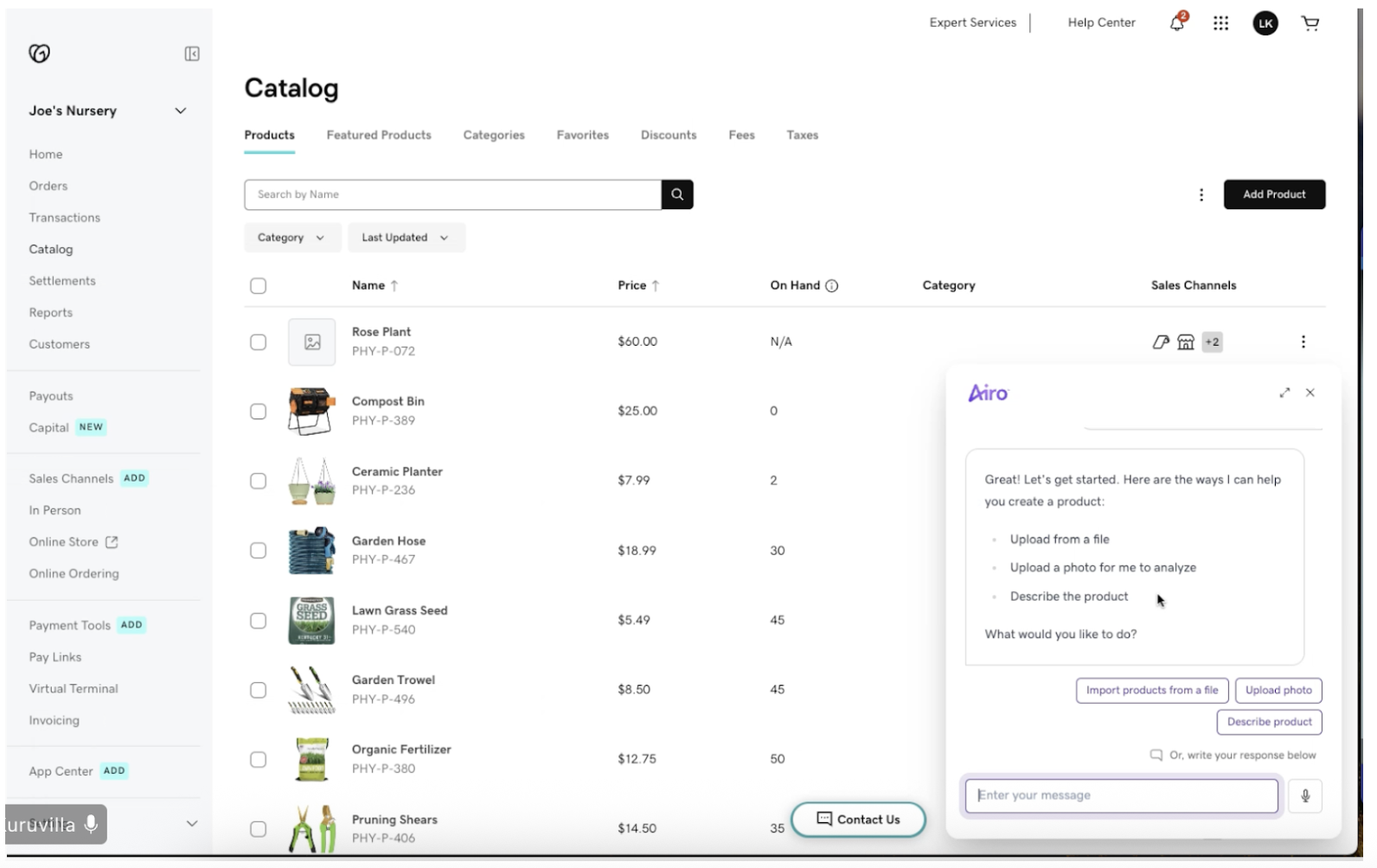Open the shopping cart

tap(1310, 23)
